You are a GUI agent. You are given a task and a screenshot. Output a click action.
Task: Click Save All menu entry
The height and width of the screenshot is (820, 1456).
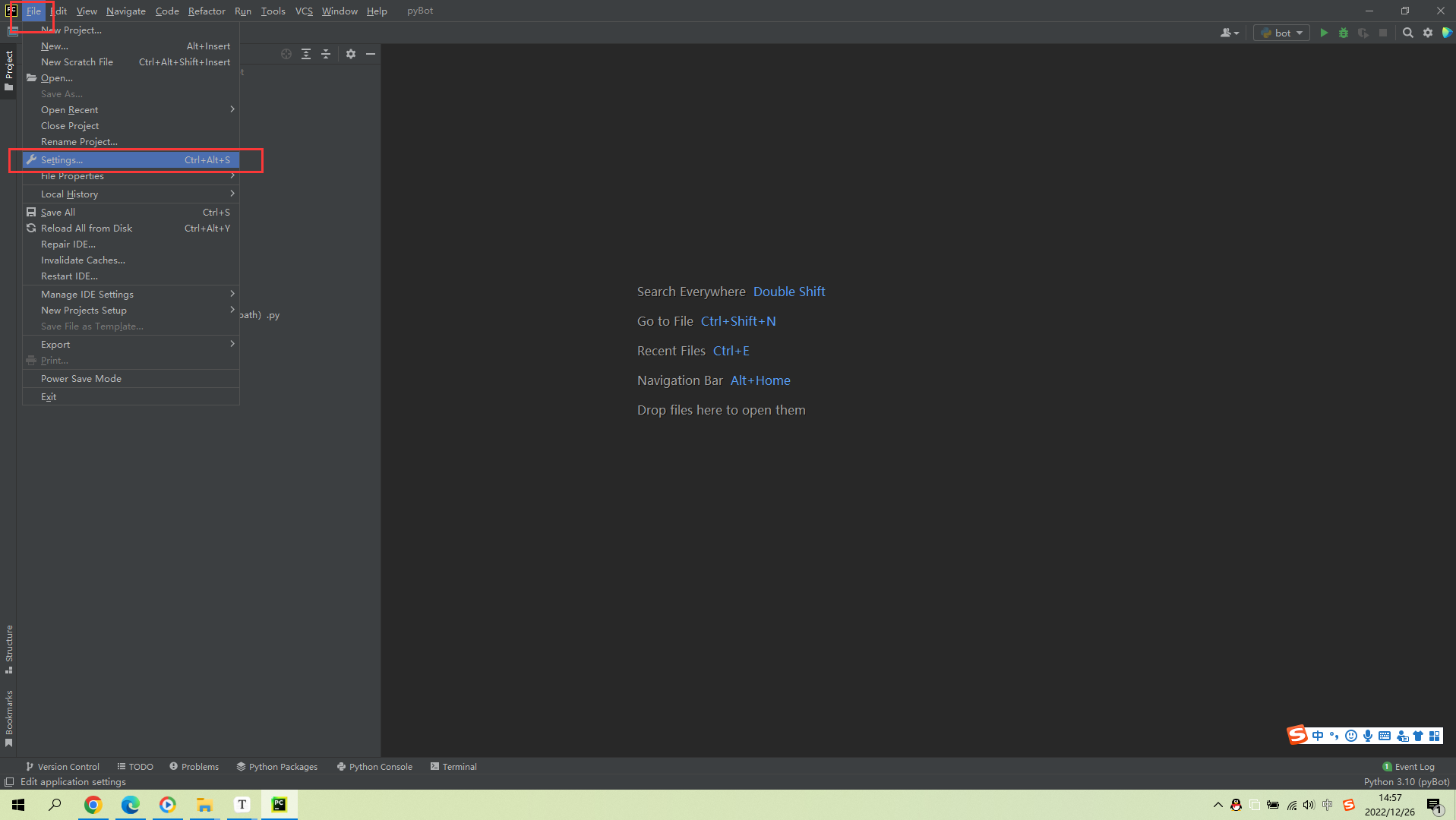[x=131, y=212]
